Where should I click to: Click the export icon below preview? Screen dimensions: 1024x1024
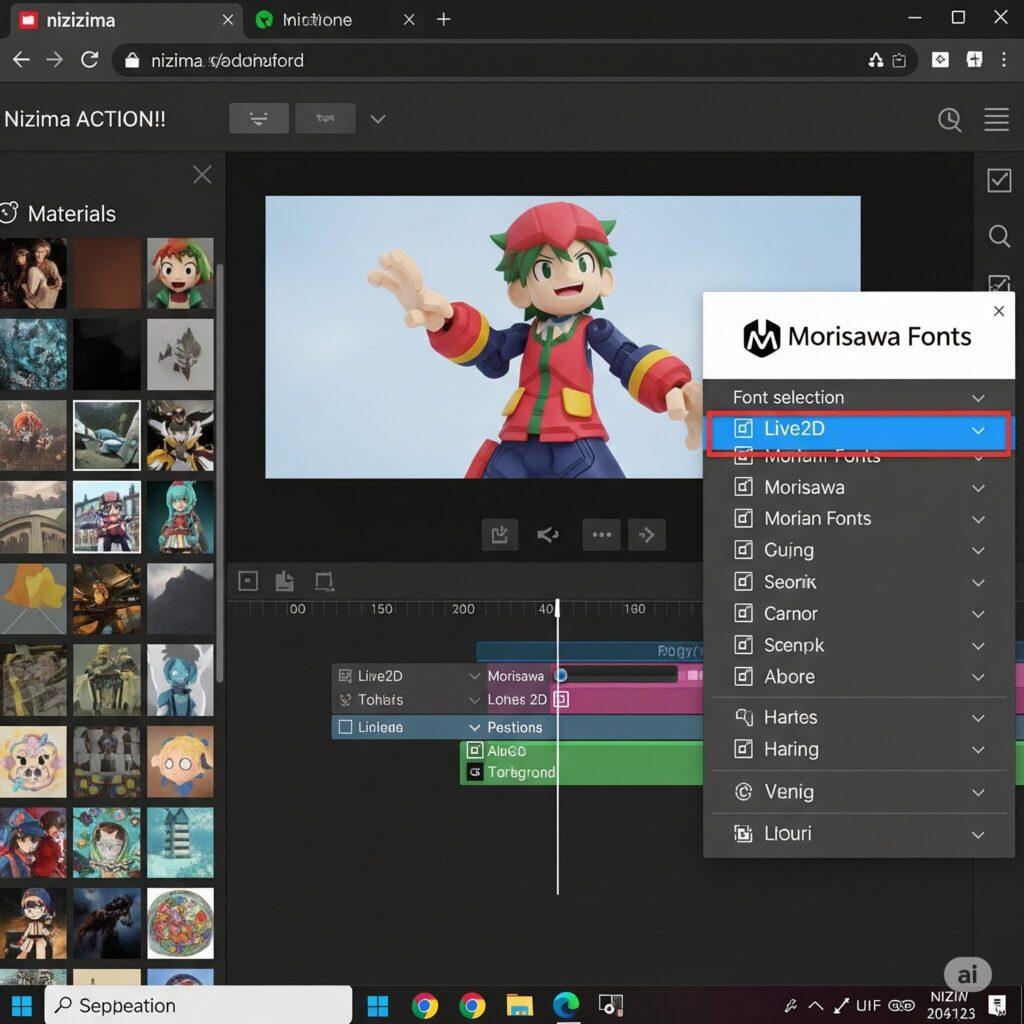tap(500, 535)
